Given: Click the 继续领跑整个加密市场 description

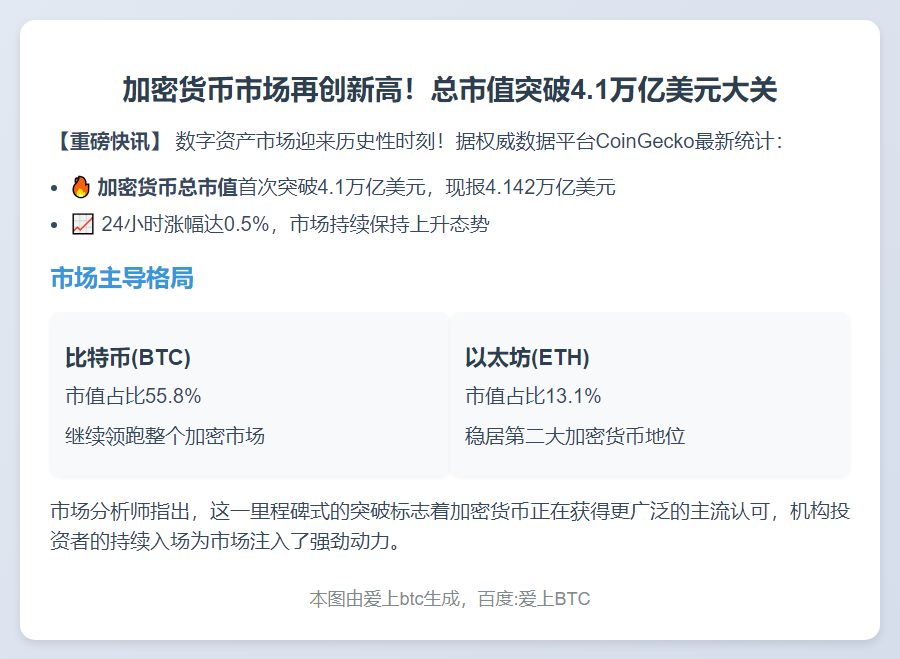Looking at the screenshot, I should click(x=165, y=436).
